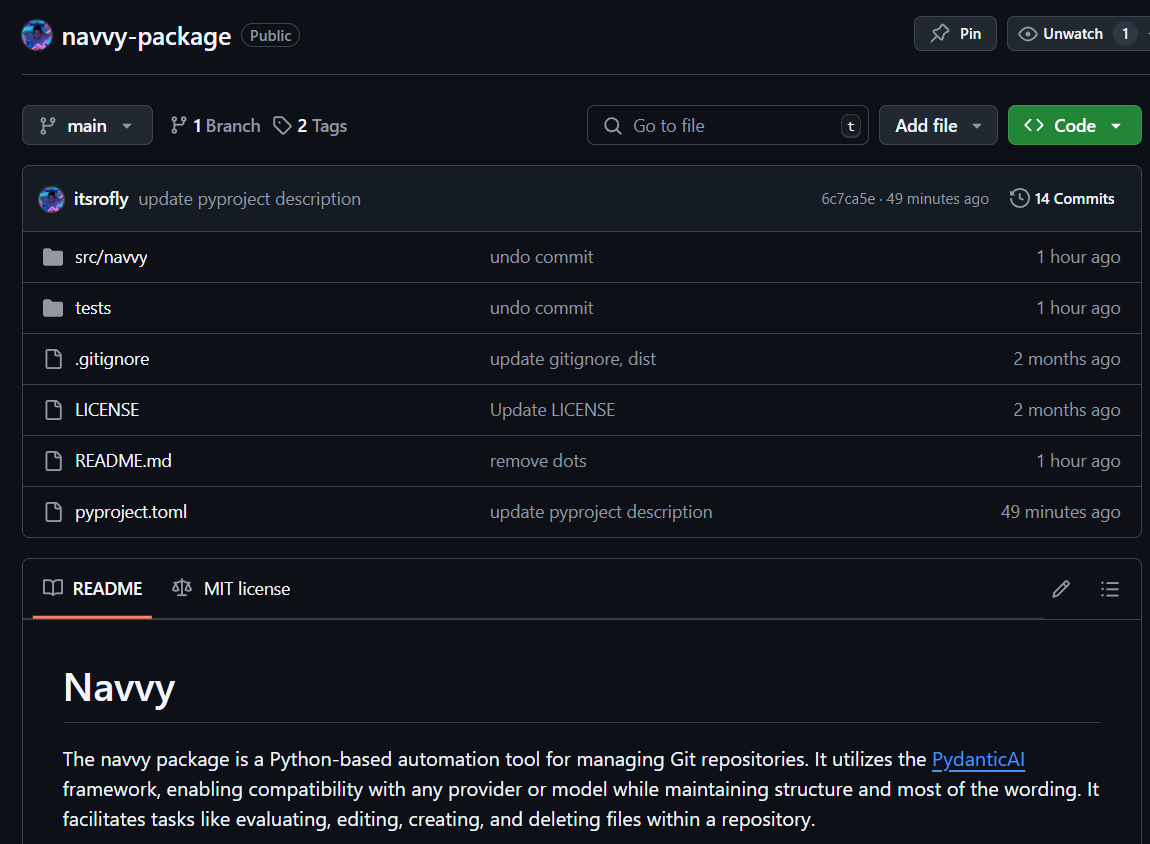Open the README.md file
Image resolution: width=1150 pixels, height=844 pixels.
[123, 461]
